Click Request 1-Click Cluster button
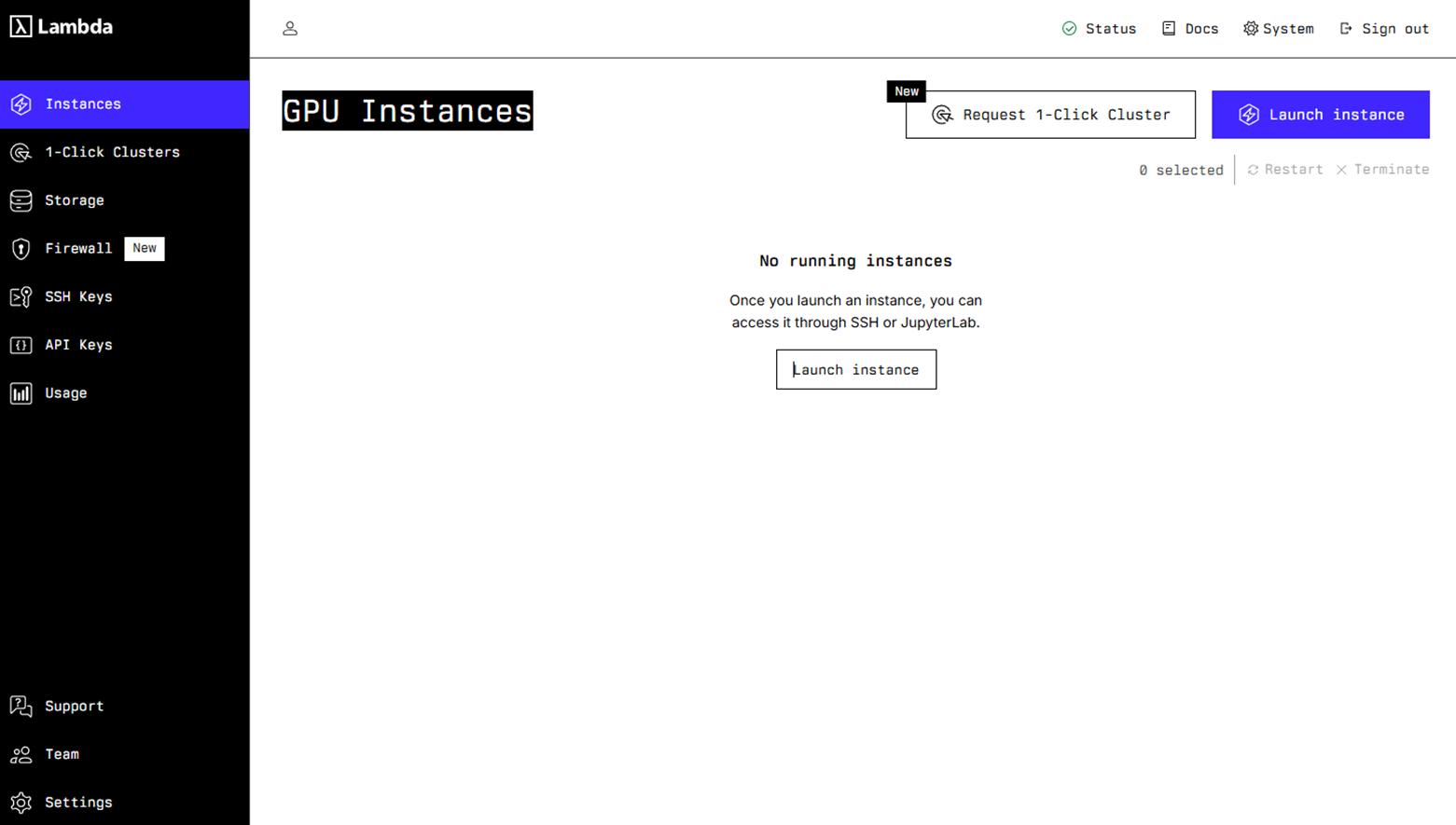The width and height of the screenshot is (1456, 825). [1050, 115]
